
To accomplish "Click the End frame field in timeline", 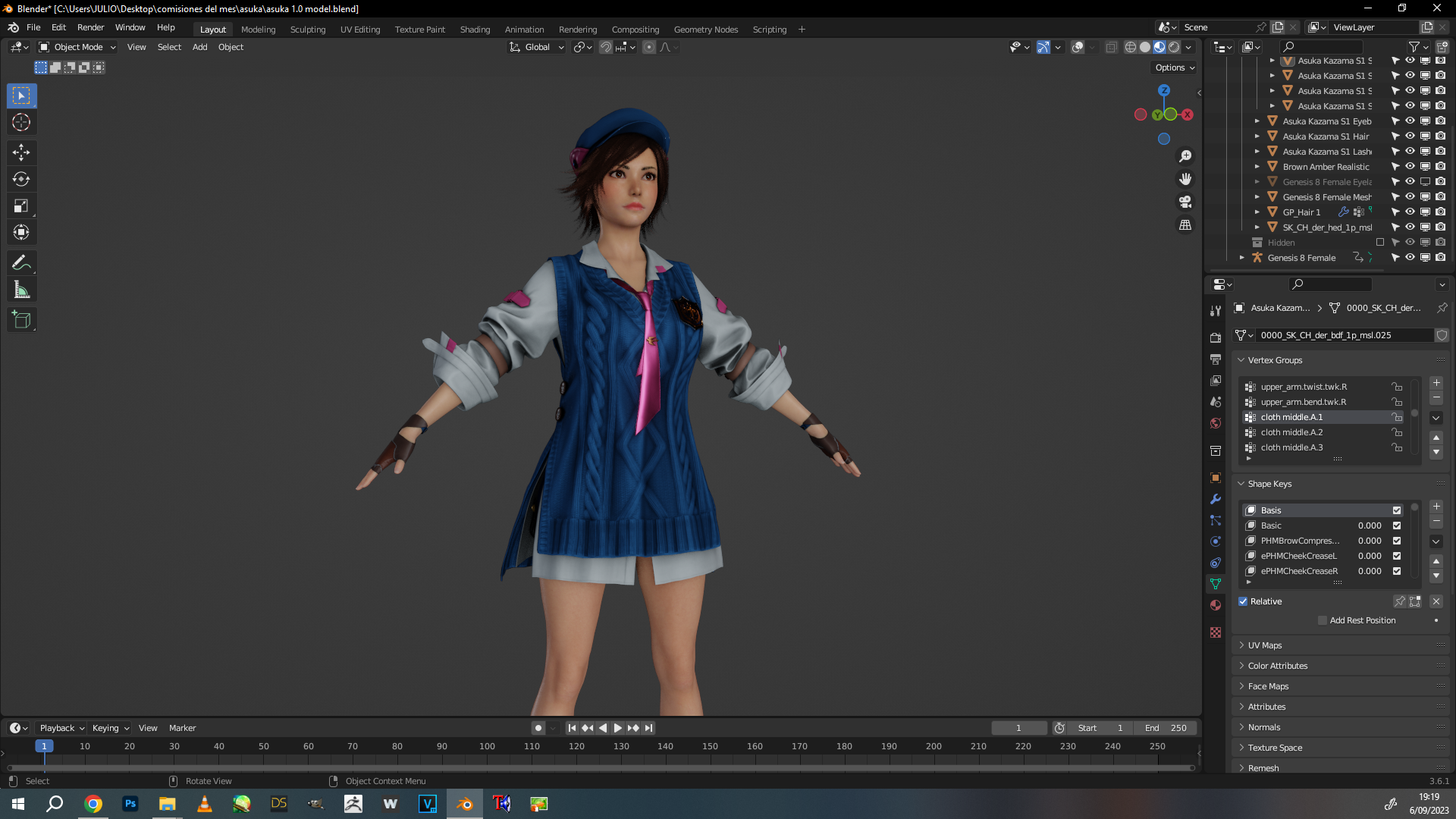I will pyautogui.click(x=1166, y=728).
